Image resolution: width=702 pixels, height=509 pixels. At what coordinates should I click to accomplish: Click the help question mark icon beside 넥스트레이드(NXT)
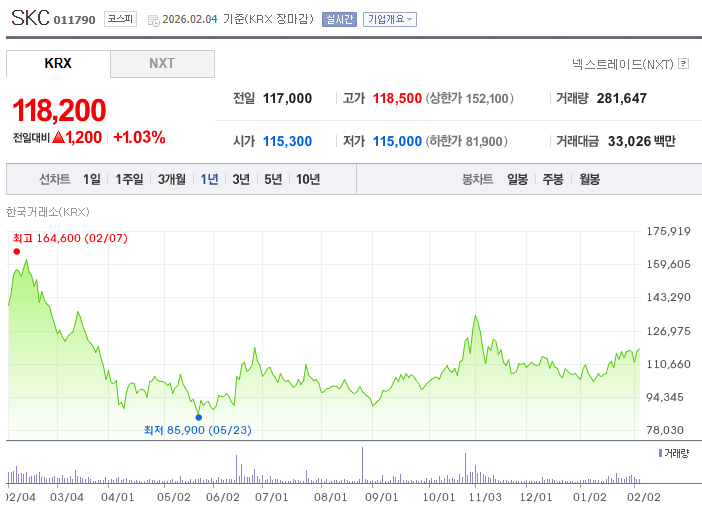tap(683, 64)
